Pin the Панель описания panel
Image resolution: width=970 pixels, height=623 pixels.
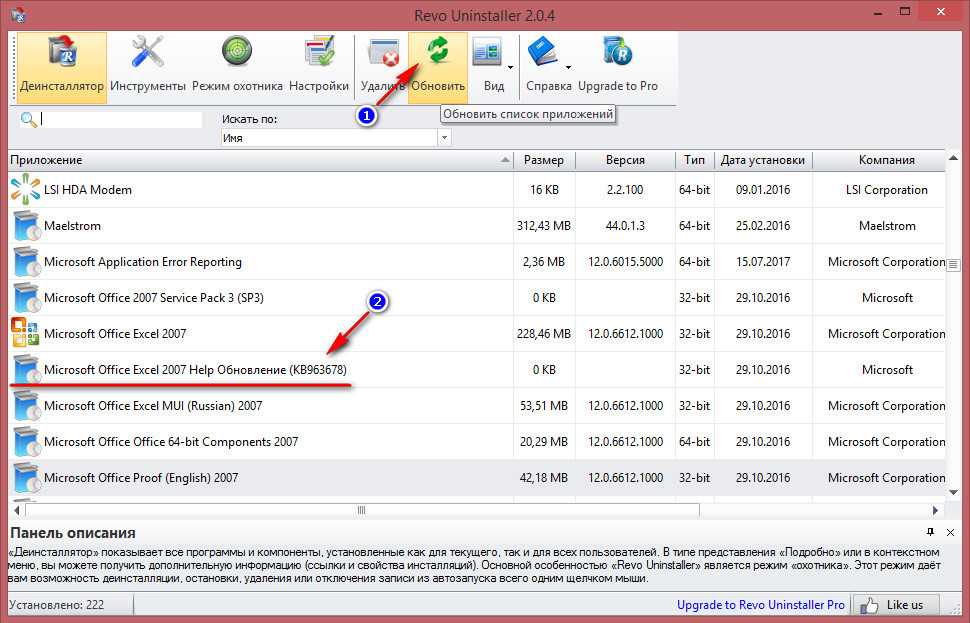pos(930,532)
